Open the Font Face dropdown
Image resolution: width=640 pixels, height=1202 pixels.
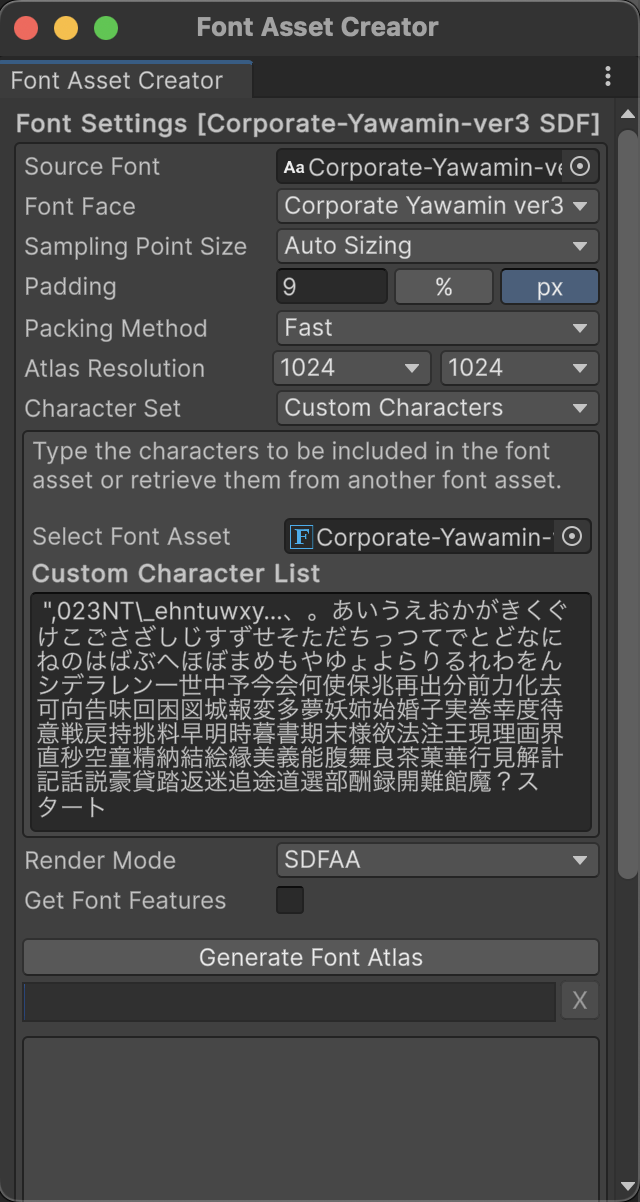tap(437, 206)
